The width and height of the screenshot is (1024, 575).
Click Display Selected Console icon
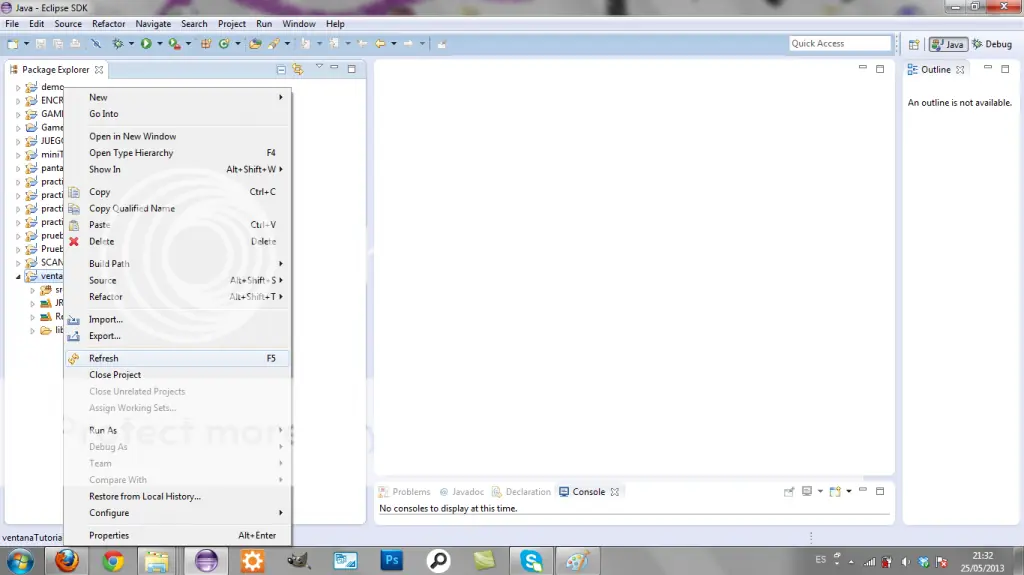[x=807, y=491]
